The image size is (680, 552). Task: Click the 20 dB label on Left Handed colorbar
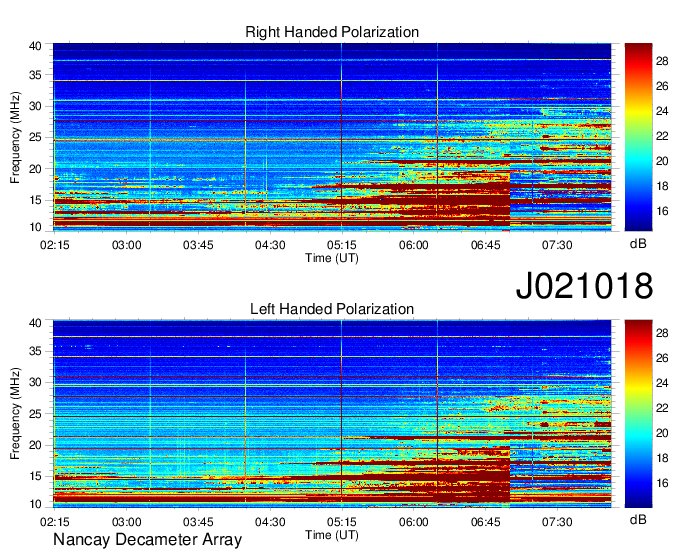(x=662, y=433)
